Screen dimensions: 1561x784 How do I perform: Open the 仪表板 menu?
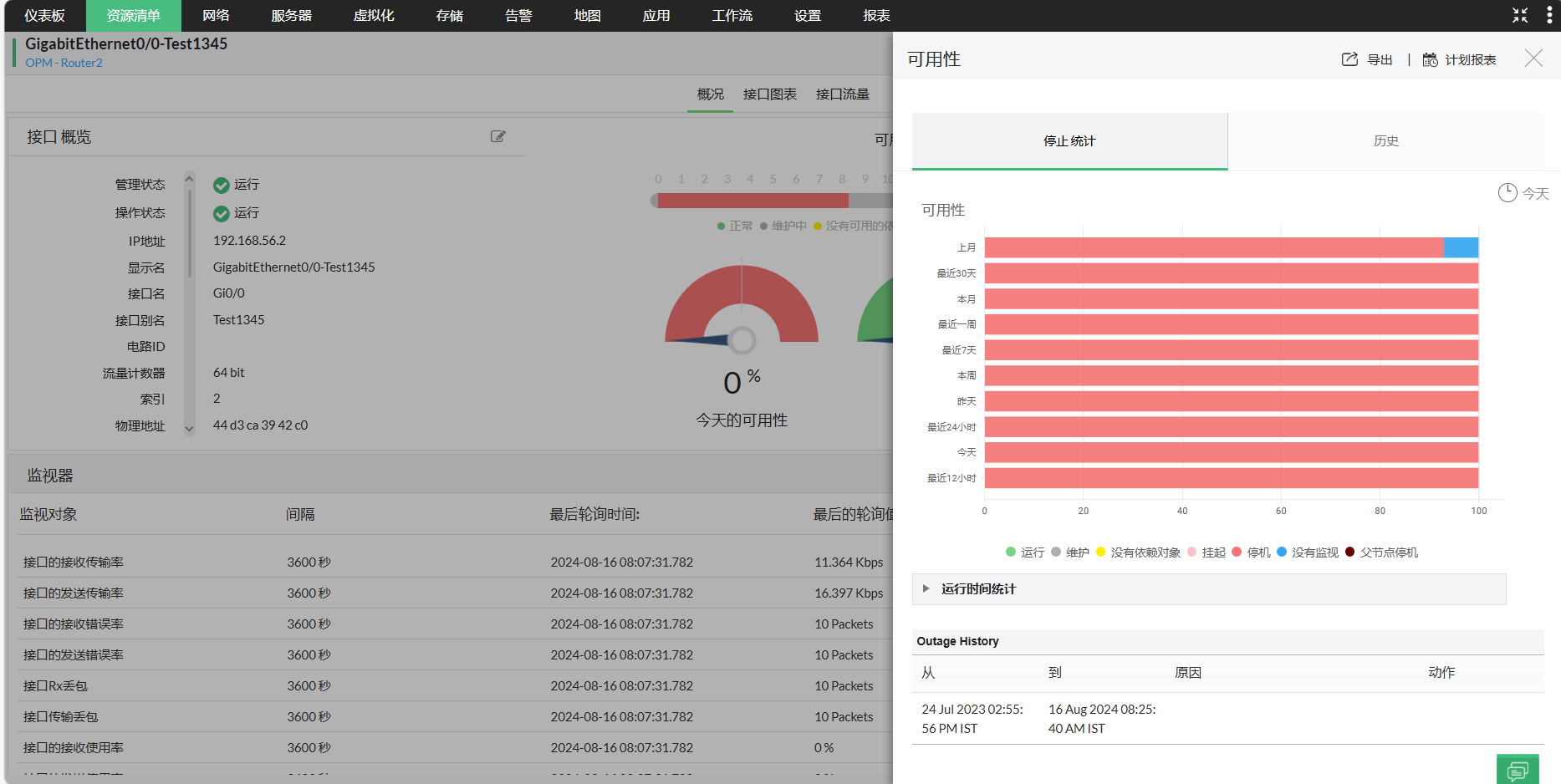coord(44,16)
